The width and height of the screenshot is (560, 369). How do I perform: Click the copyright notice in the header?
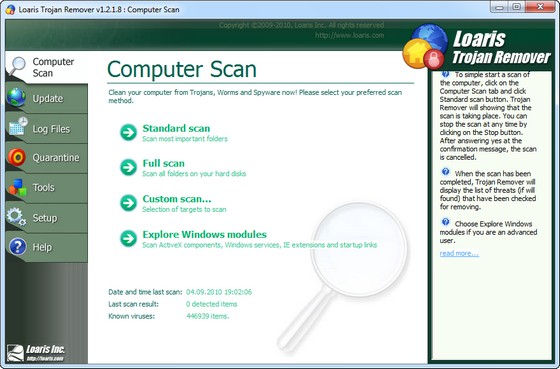[301, 25]
